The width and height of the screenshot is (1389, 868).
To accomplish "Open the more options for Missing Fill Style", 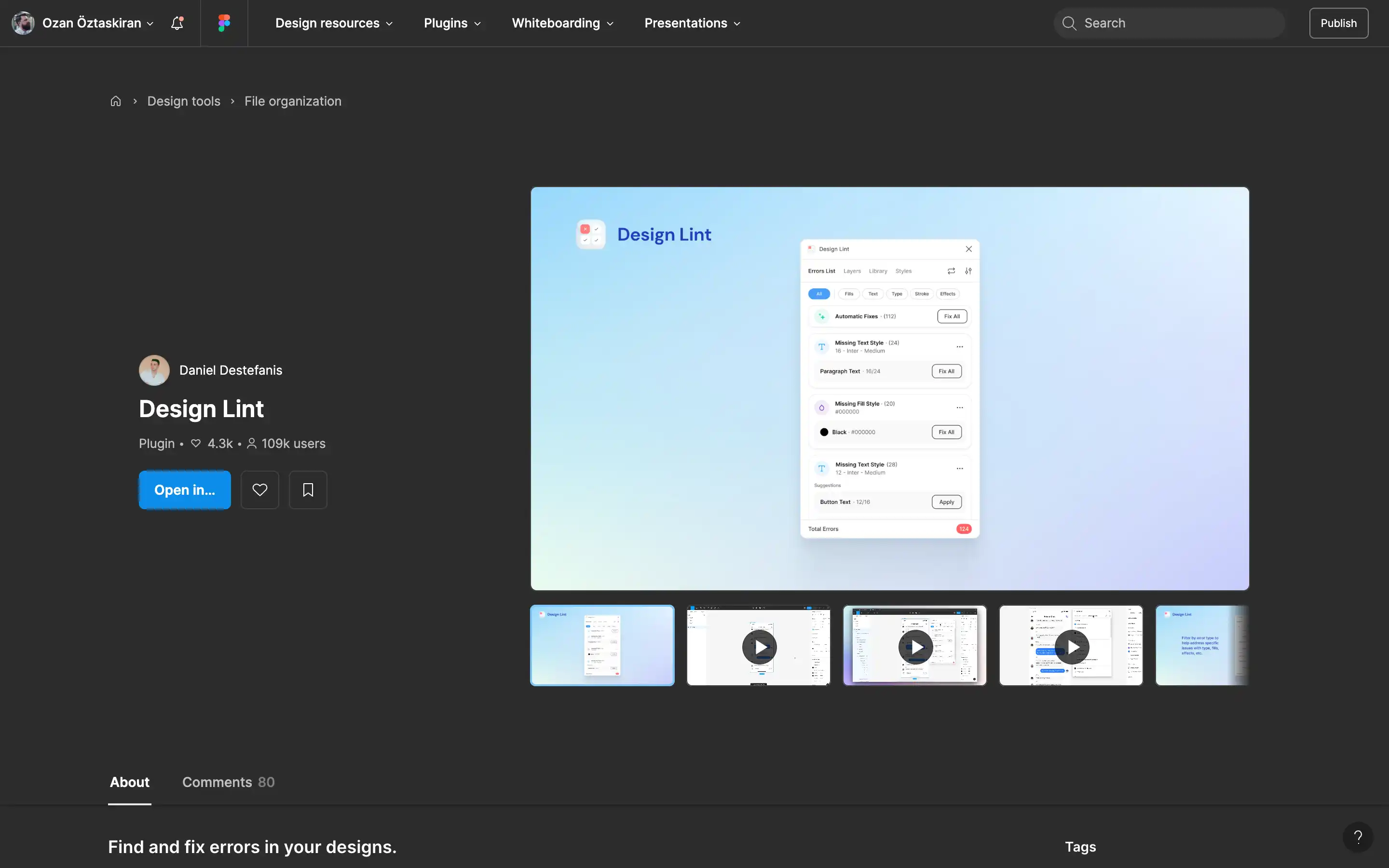I will [960, 407].
